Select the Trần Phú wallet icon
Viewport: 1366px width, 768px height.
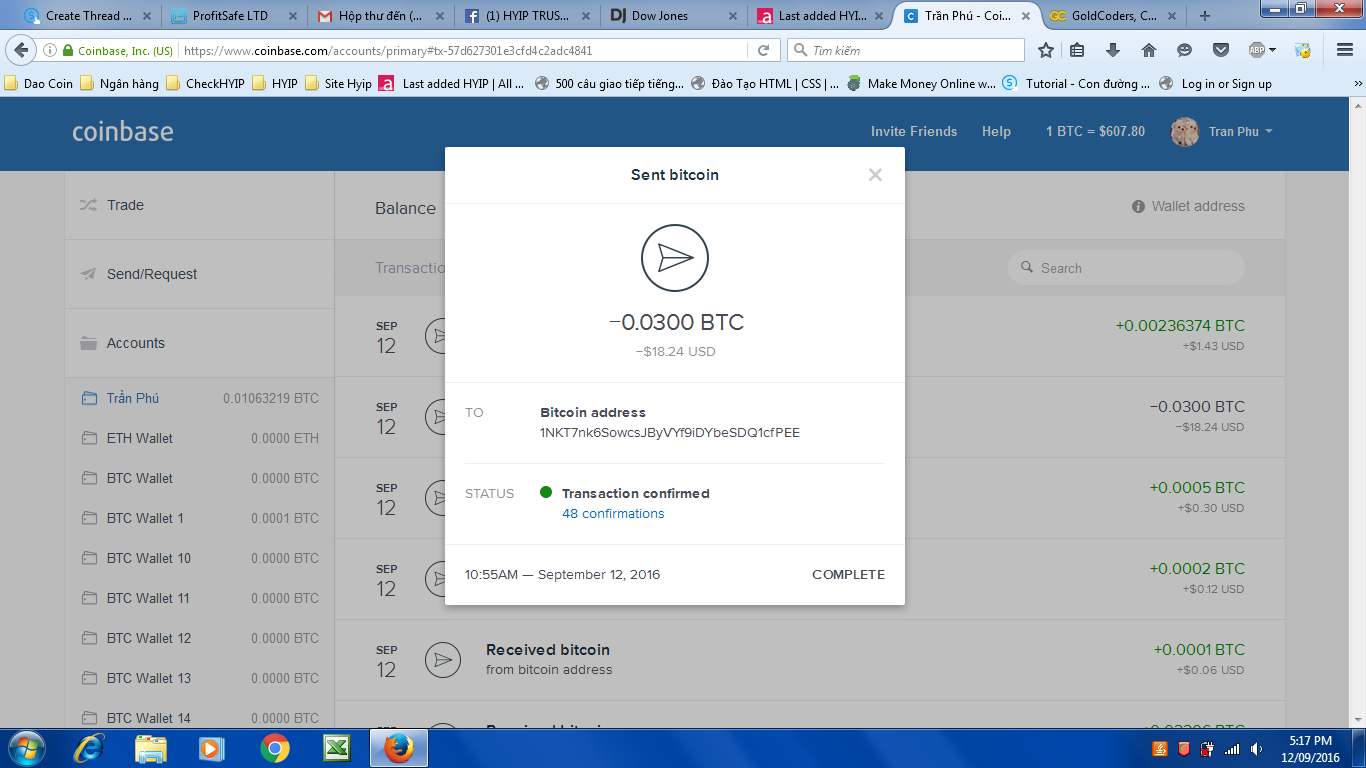tap(88, 398)
